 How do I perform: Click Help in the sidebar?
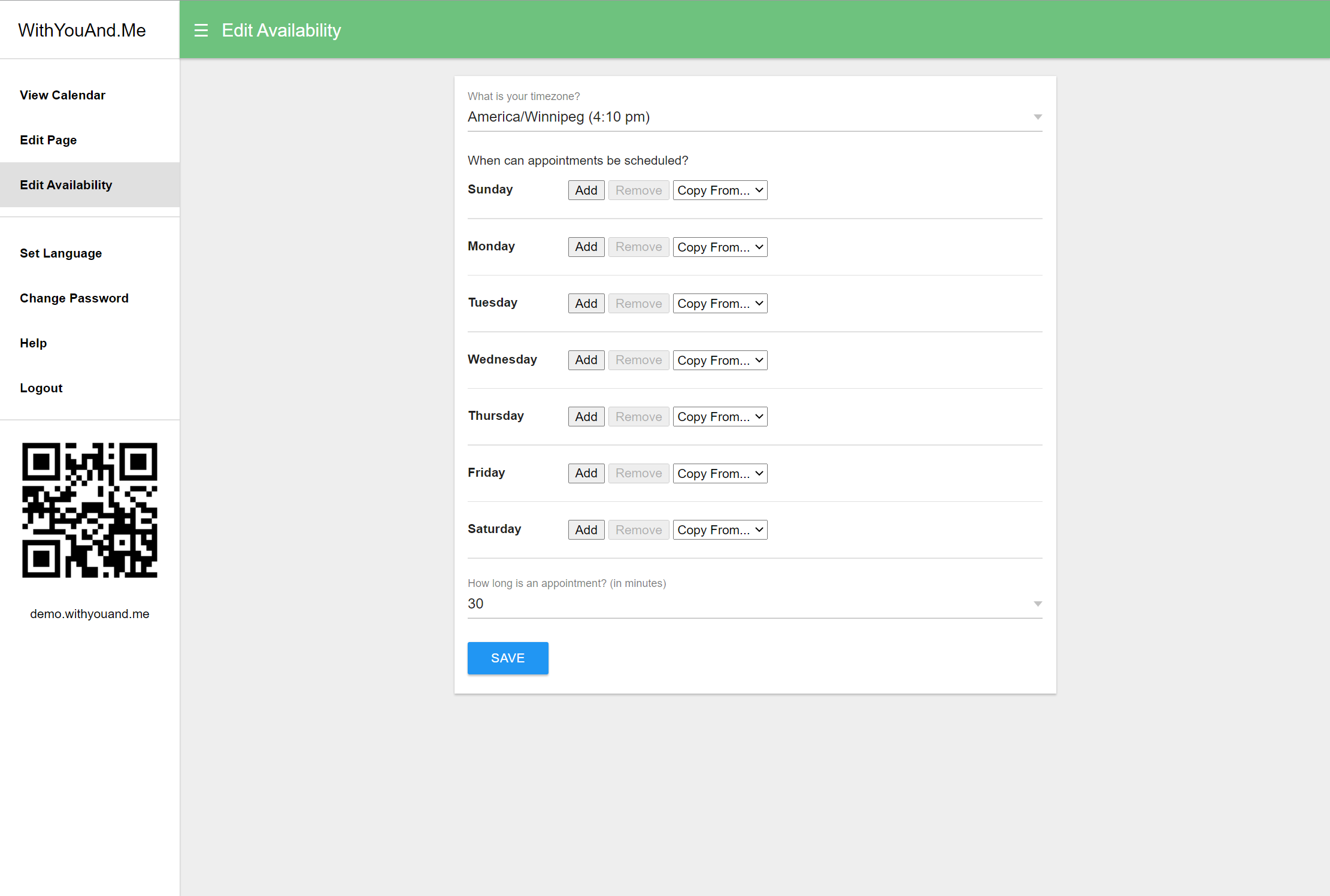pos(33,343)
